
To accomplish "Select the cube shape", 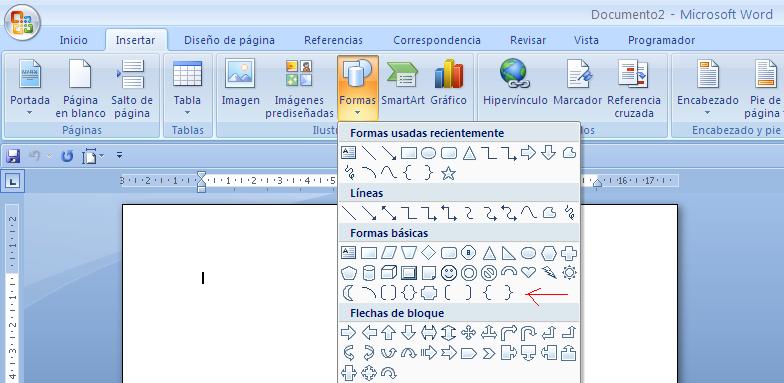I will click(388, 273).
